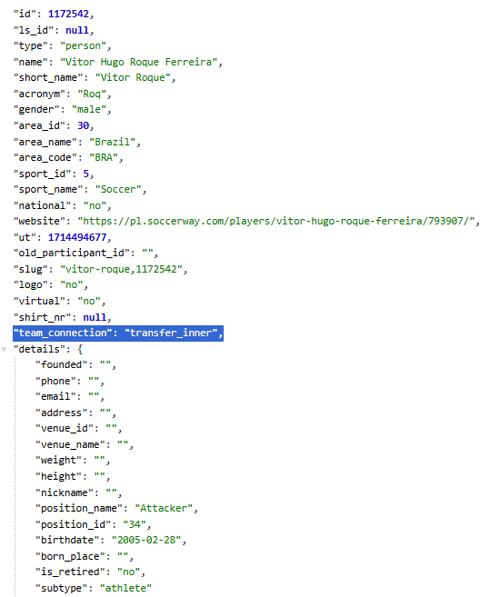Image resolution: width=500 pixels, height=597 pixels.
Task: Click the sport_name value "Soccer"
Action: [118, 190]
